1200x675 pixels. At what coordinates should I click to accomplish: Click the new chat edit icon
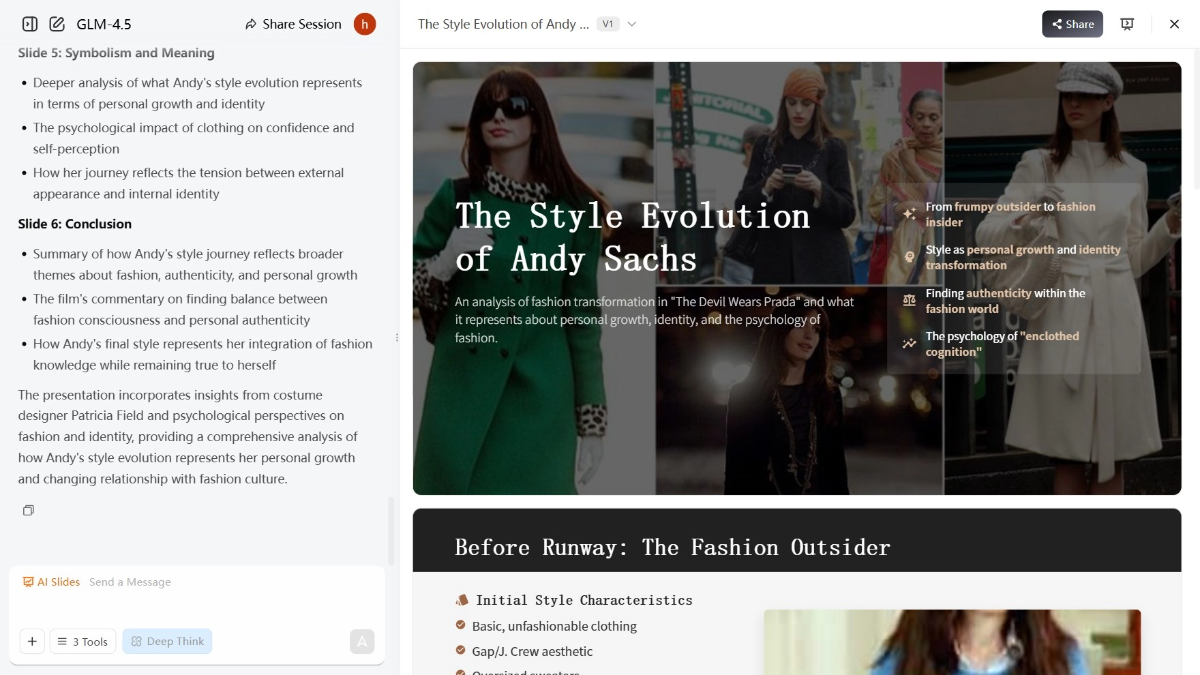tap(57, 24)
